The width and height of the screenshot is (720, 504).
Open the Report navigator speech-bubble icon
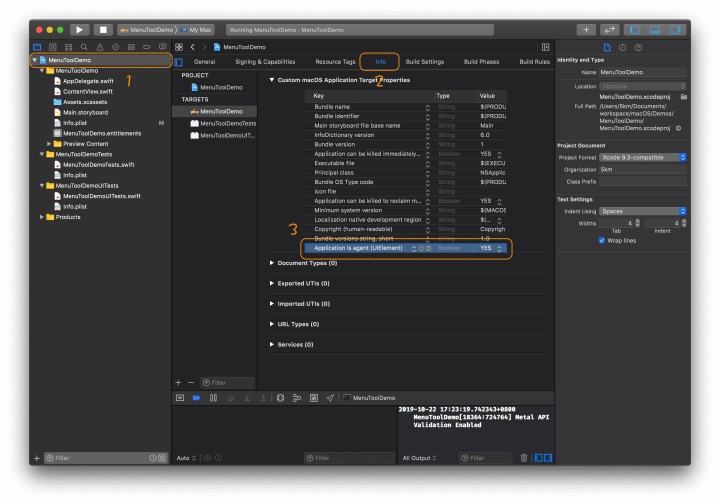(163, 47)
